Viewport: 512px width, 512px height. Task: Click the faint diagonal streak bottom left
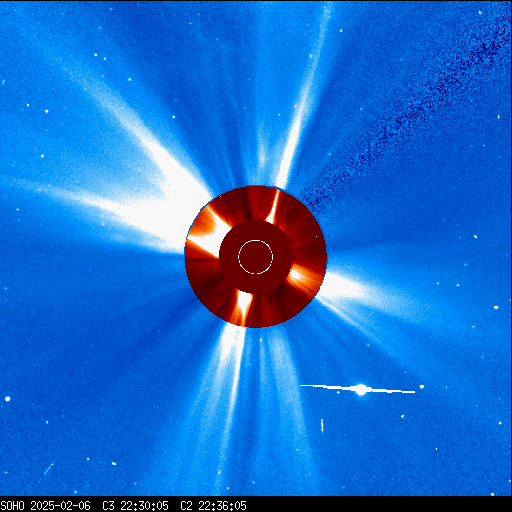[x=49, y=469]
